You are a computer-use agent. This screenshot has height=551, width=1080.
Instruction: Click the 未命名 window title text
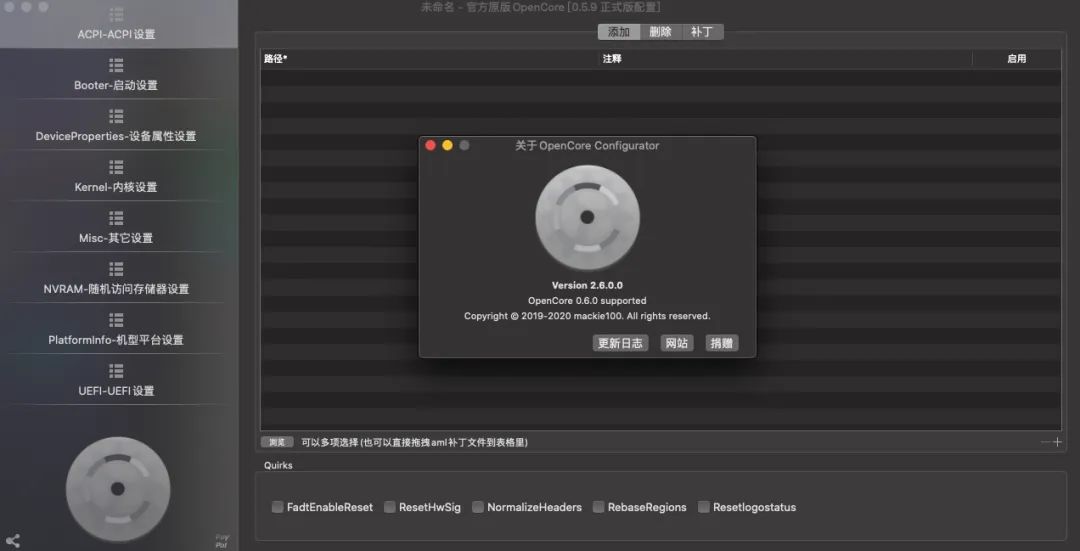[541, 7]
